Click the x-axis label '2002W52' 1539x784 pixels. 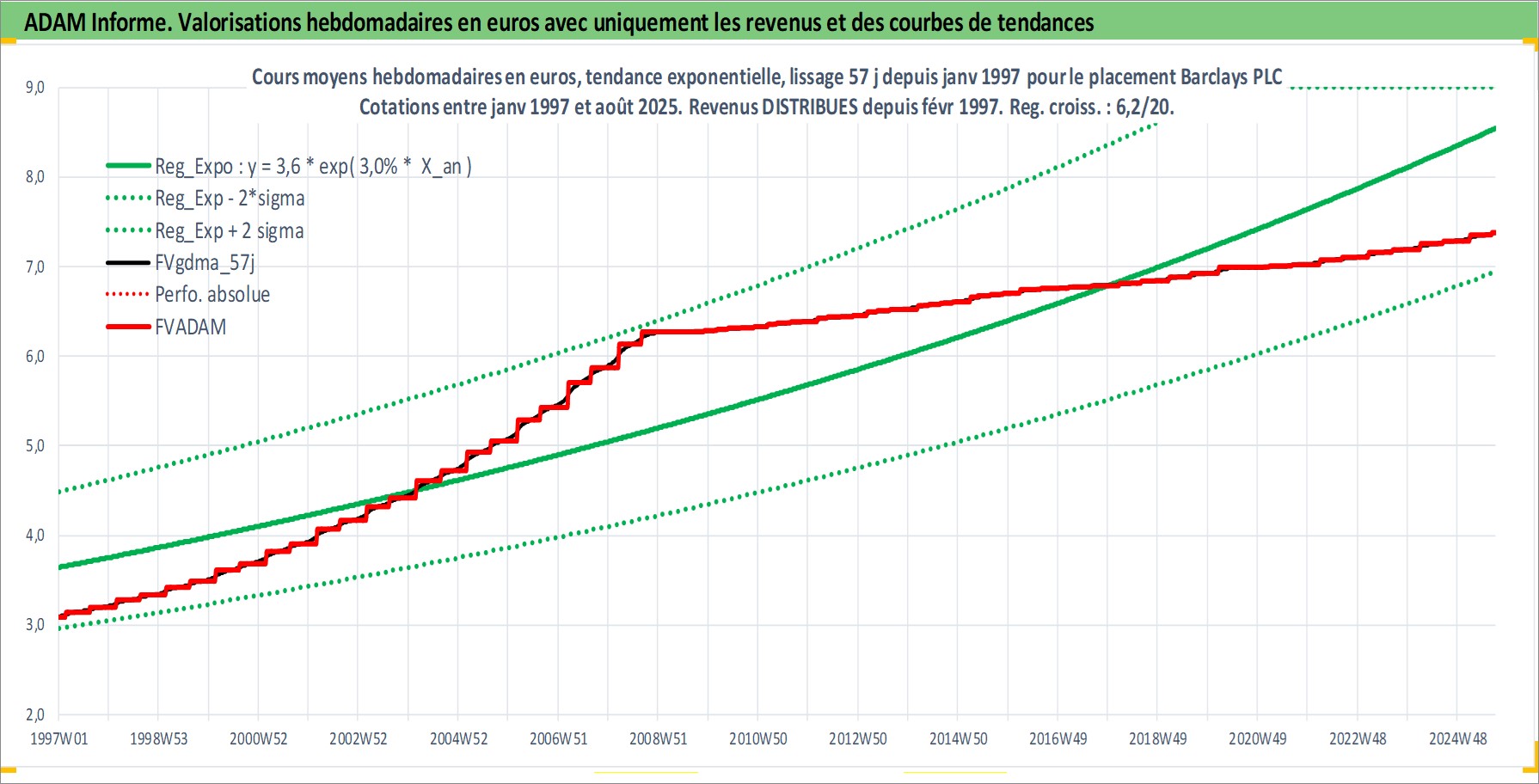[359, 739]
